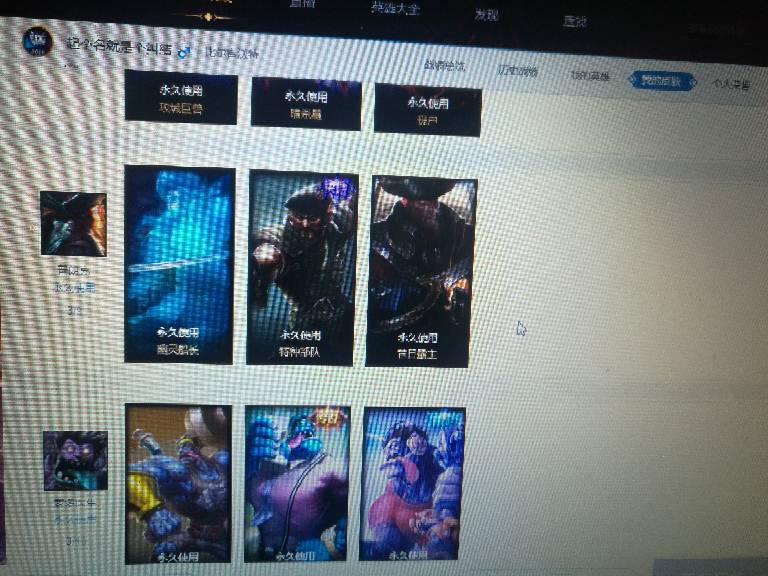
Task: Open the 战绩 tab in profile navigation
Action: coord(444,66)
